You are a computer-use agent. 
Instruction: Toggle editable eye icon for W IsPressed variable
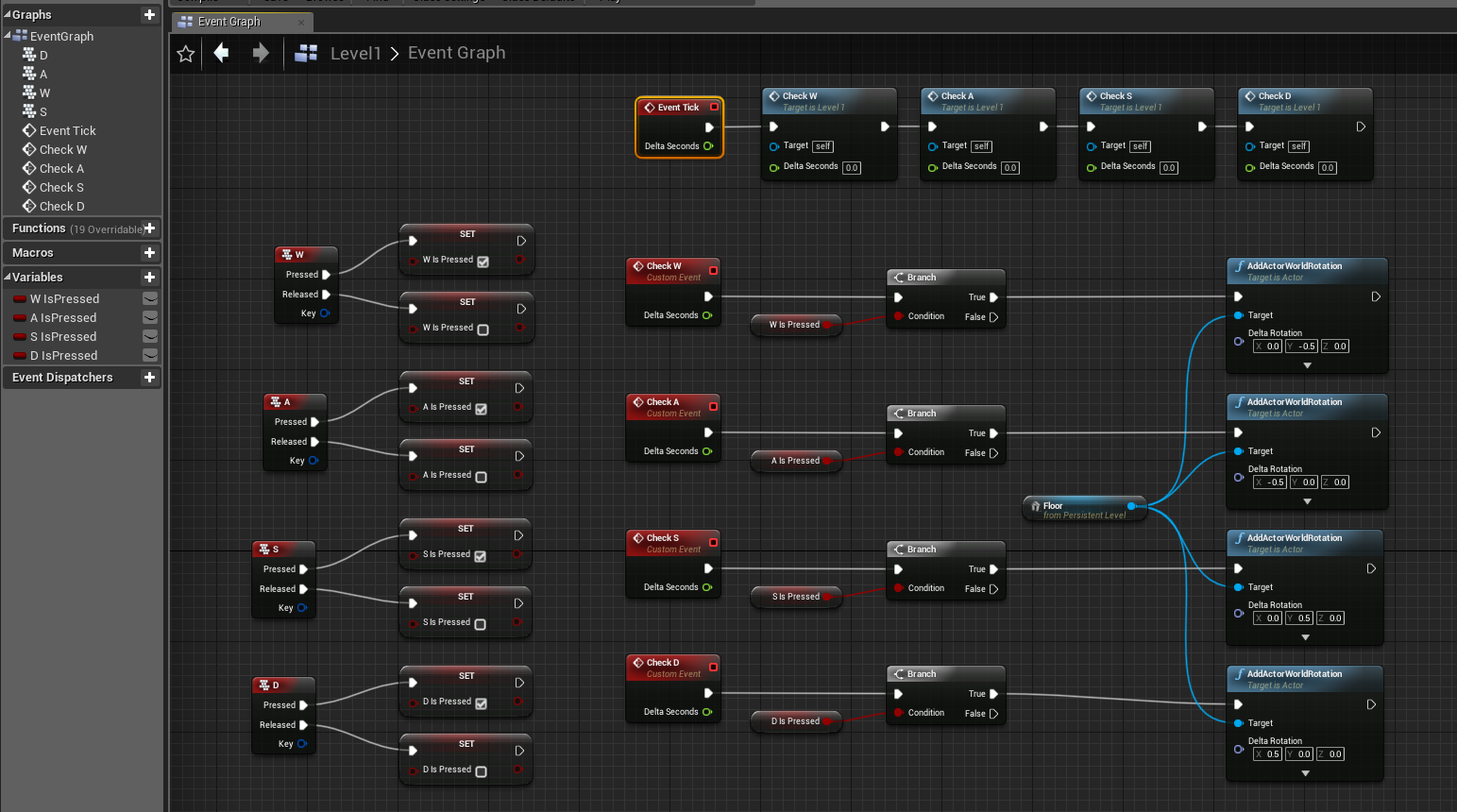pyautogui.click(x=148, y=298)
